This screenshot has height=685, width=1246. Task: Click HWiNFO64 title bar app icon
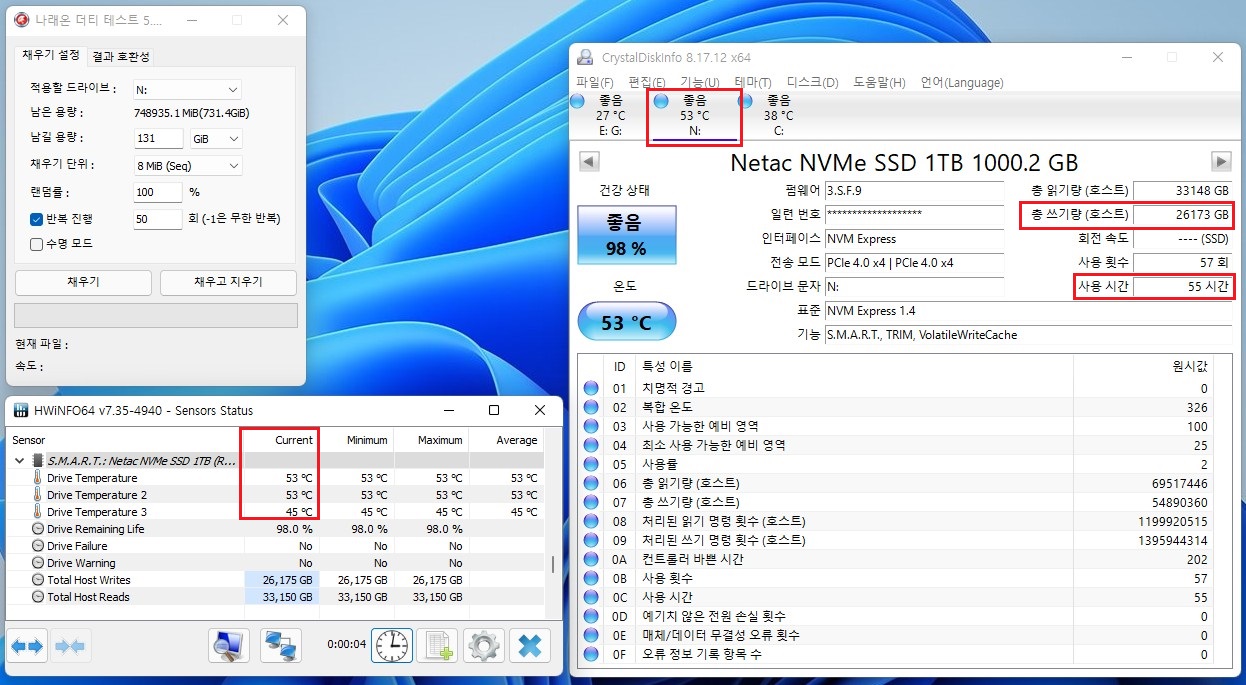20,410
